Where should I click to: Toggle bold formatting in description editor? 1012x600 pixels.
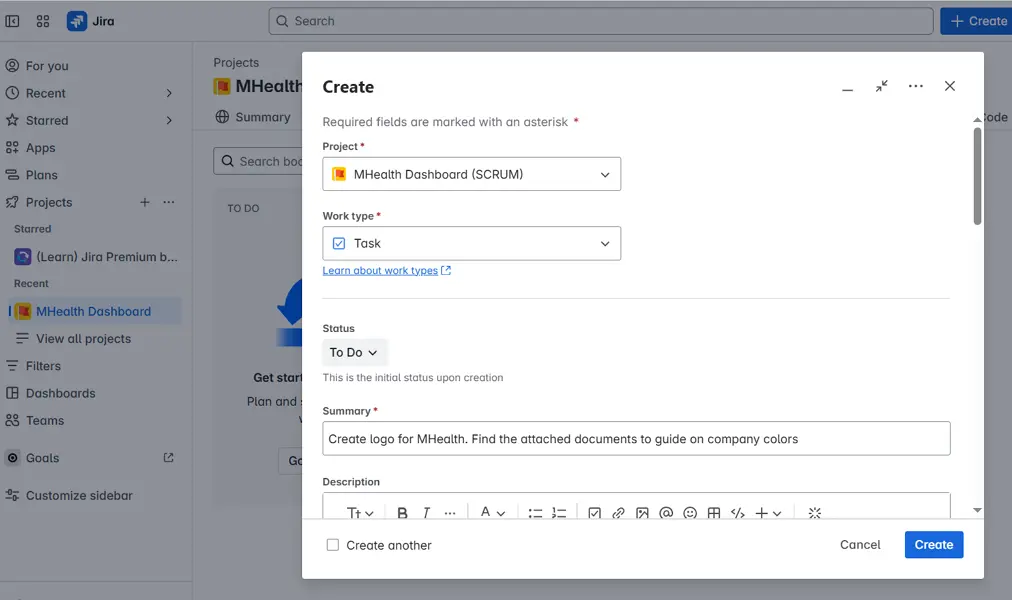[x=402, y=513]
